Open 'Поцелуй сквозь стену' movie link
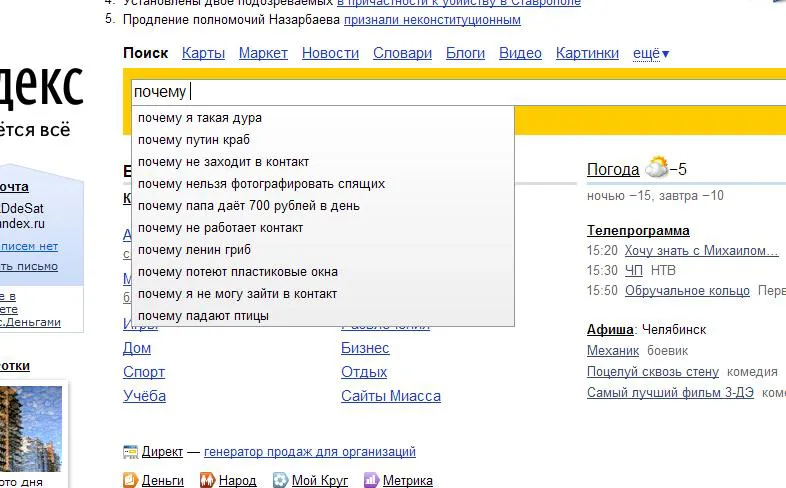Viewport: 786px width, 488px height. pos(653,372)
